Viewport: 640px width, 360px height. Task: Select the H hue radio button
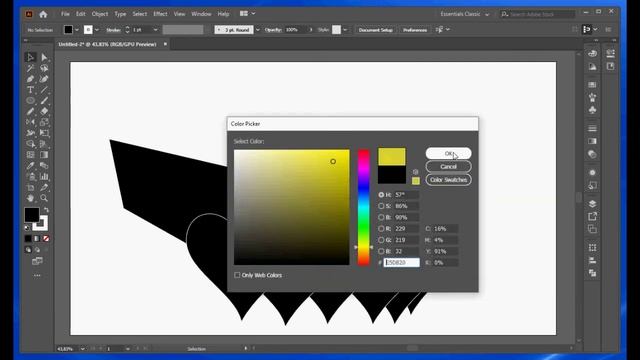[x=381, y=195]
